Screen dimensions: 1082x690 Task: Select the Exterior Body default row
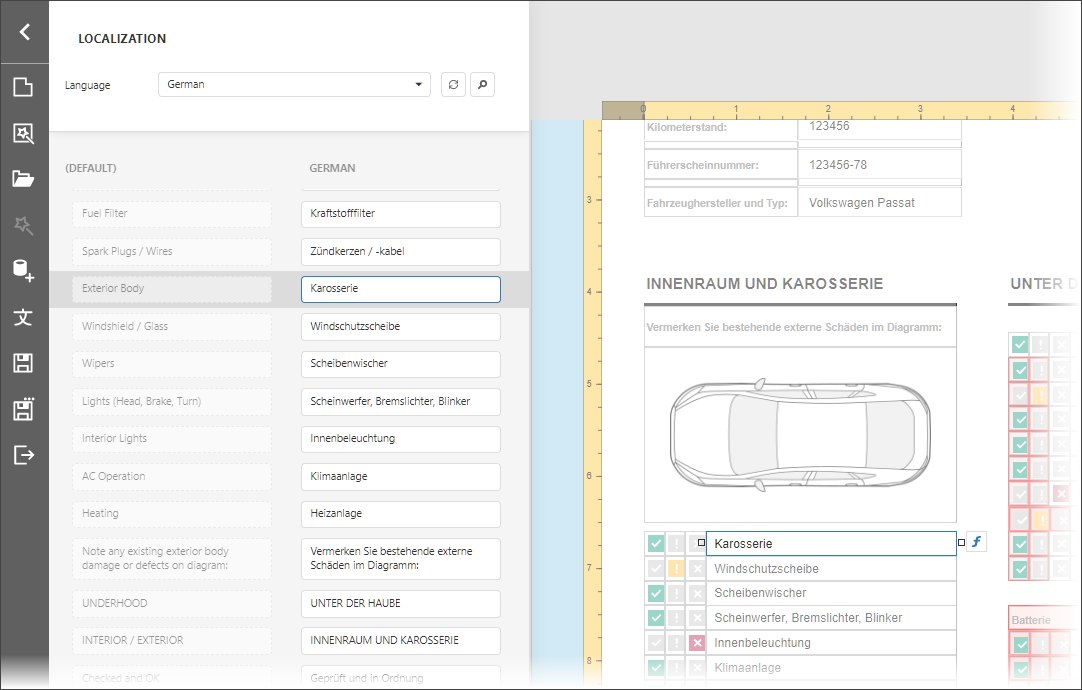tap(171, 289)
